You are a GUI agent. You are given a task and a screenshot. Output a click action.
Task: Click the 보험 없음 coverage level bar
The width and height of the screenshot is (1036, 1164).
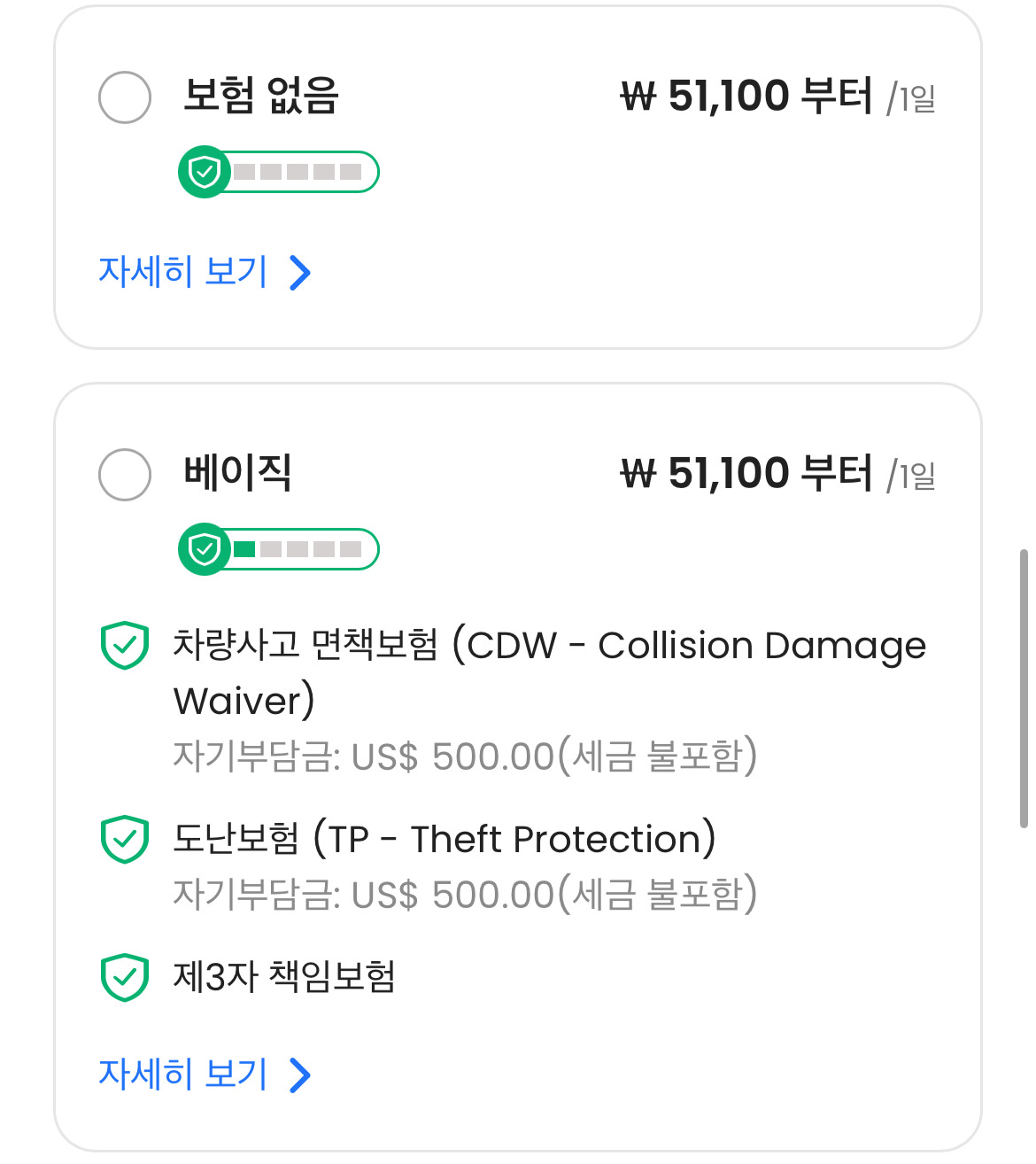point(298,172)
